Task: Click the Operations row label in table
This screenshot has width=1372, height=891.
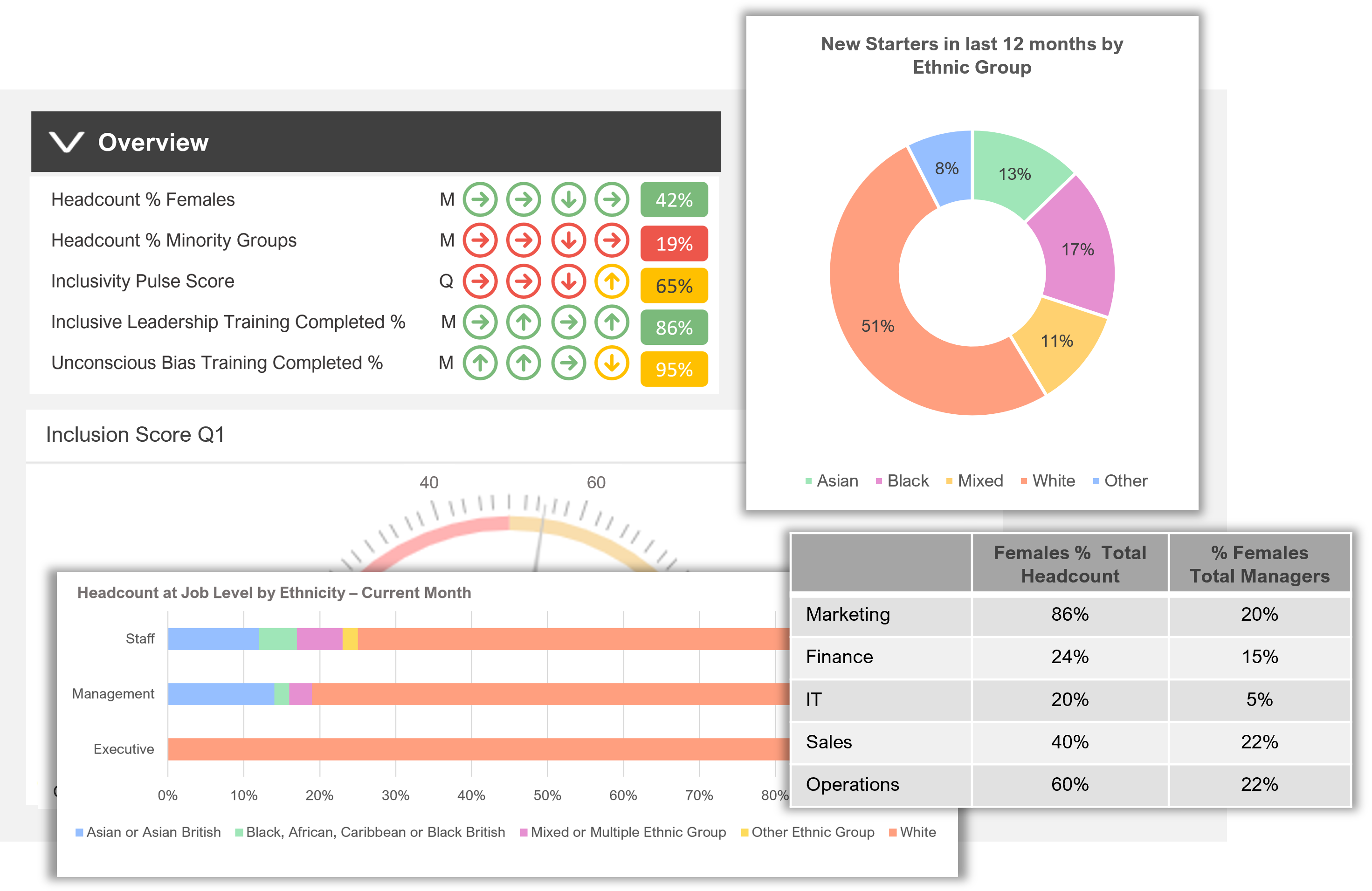Action: [853, 784]
